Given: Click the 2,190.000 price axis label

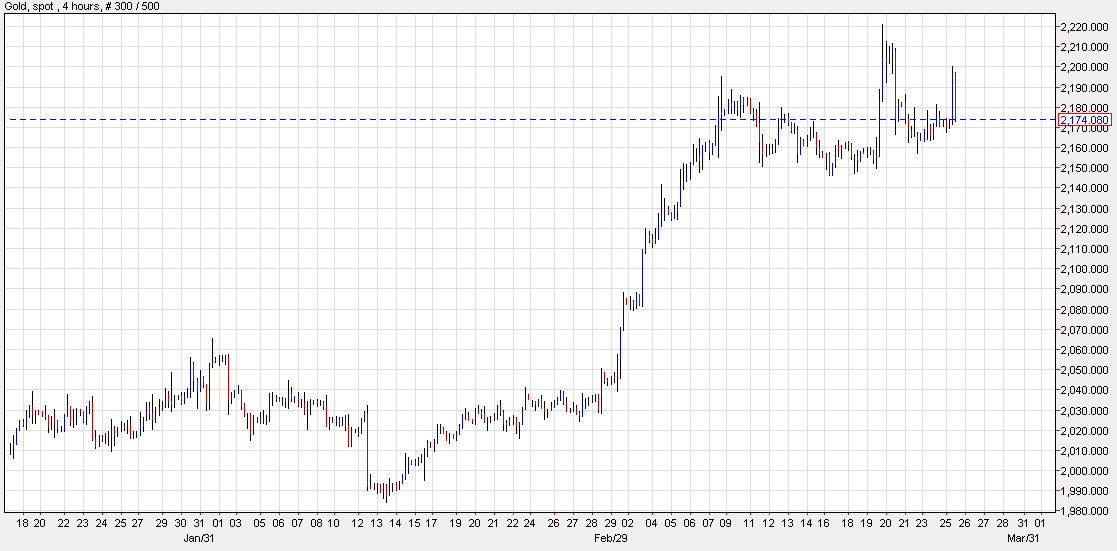Looking at the screenshot, I should coord(1084,88).
